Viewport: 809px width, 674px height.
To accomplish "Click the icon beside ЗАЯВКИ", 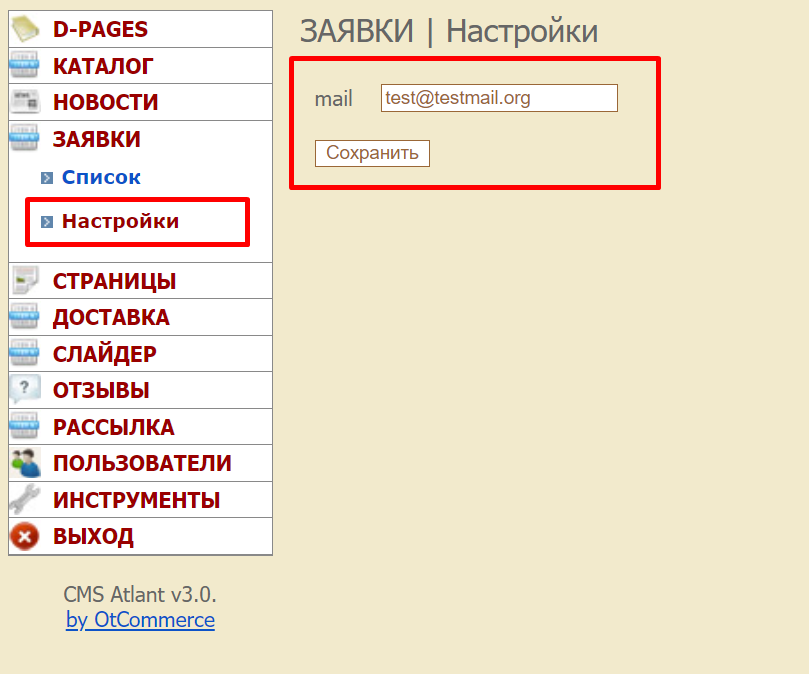I will pyautogui.click(x=24, y=138).
